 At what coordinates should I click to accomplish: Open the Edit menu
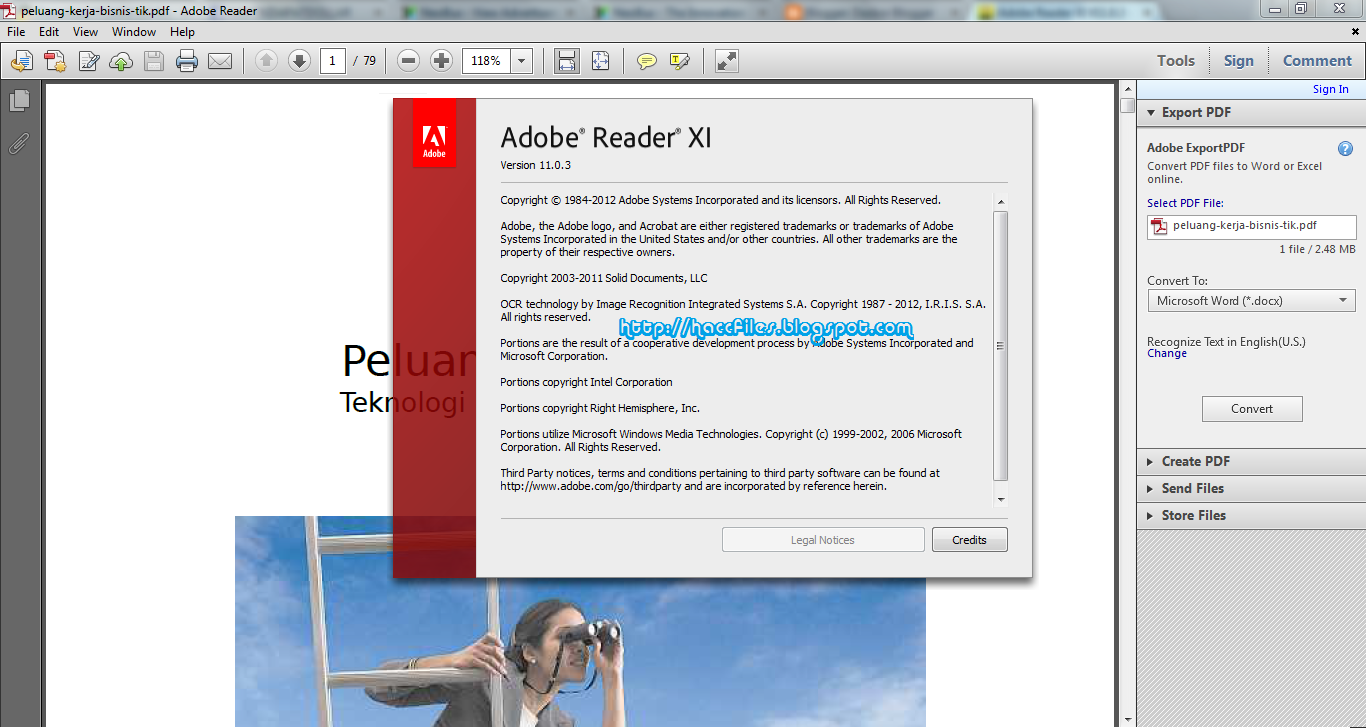tap(49, 32)
